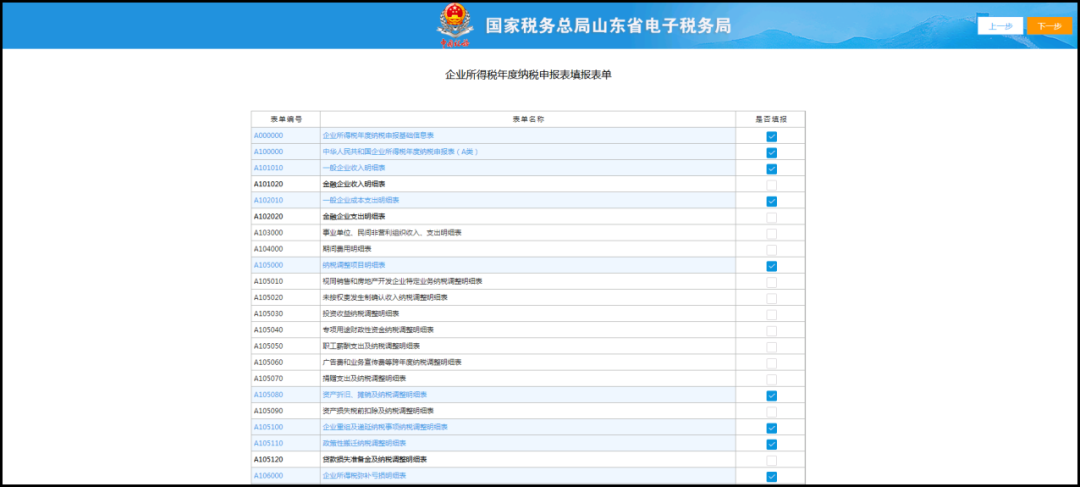The width and height of the screenshot is (1080, 487).
Task: Click the 金融企业收入明细表 form name
Action: click(354, 184)
